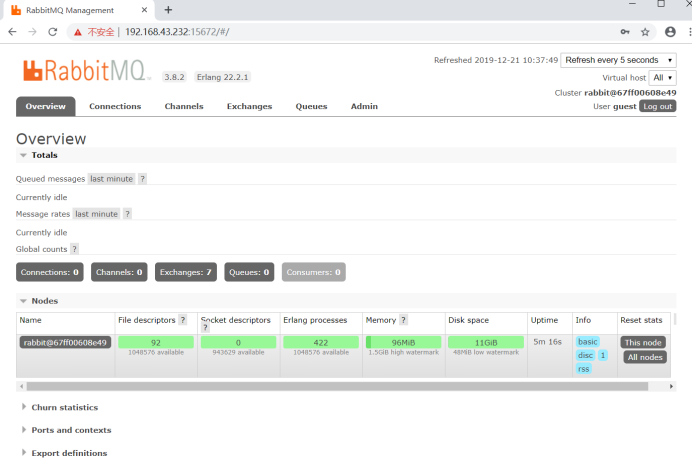Click help icon under Socket descriptors

coord(205,327)
